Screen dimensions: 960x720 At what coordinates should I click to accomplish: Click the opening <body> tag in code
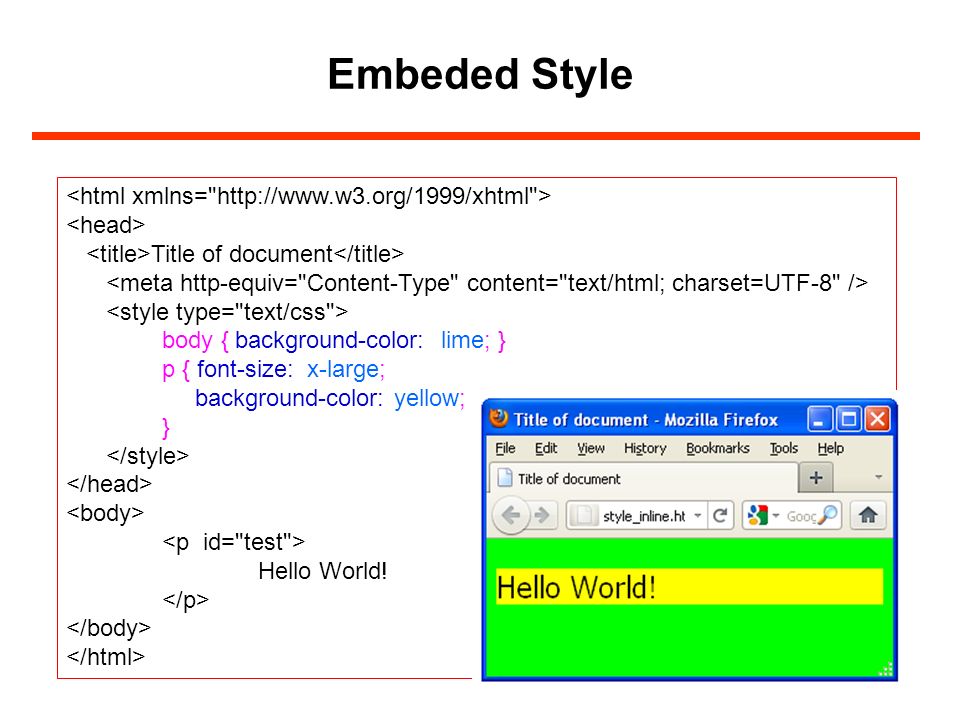[105, 512]
